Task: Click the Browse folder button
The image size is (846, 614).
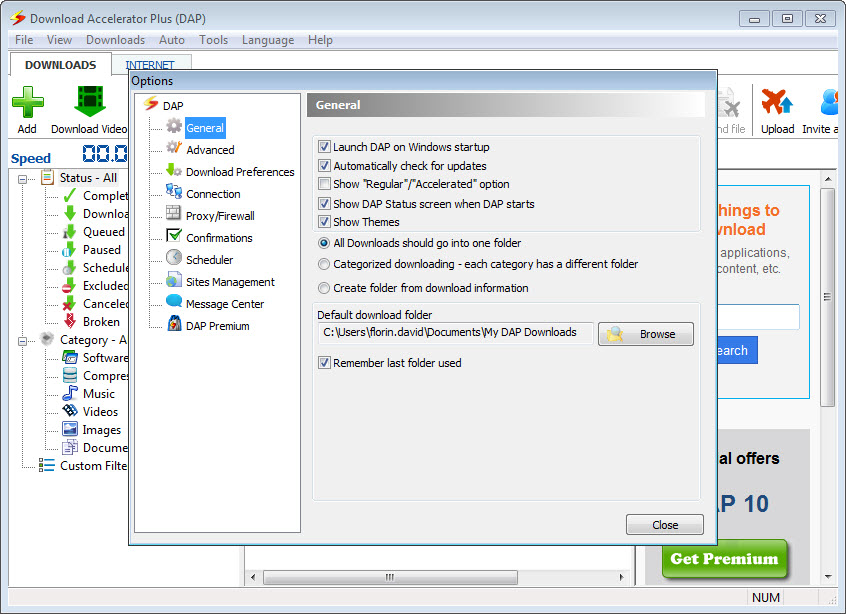Action: tap(645, 334)
